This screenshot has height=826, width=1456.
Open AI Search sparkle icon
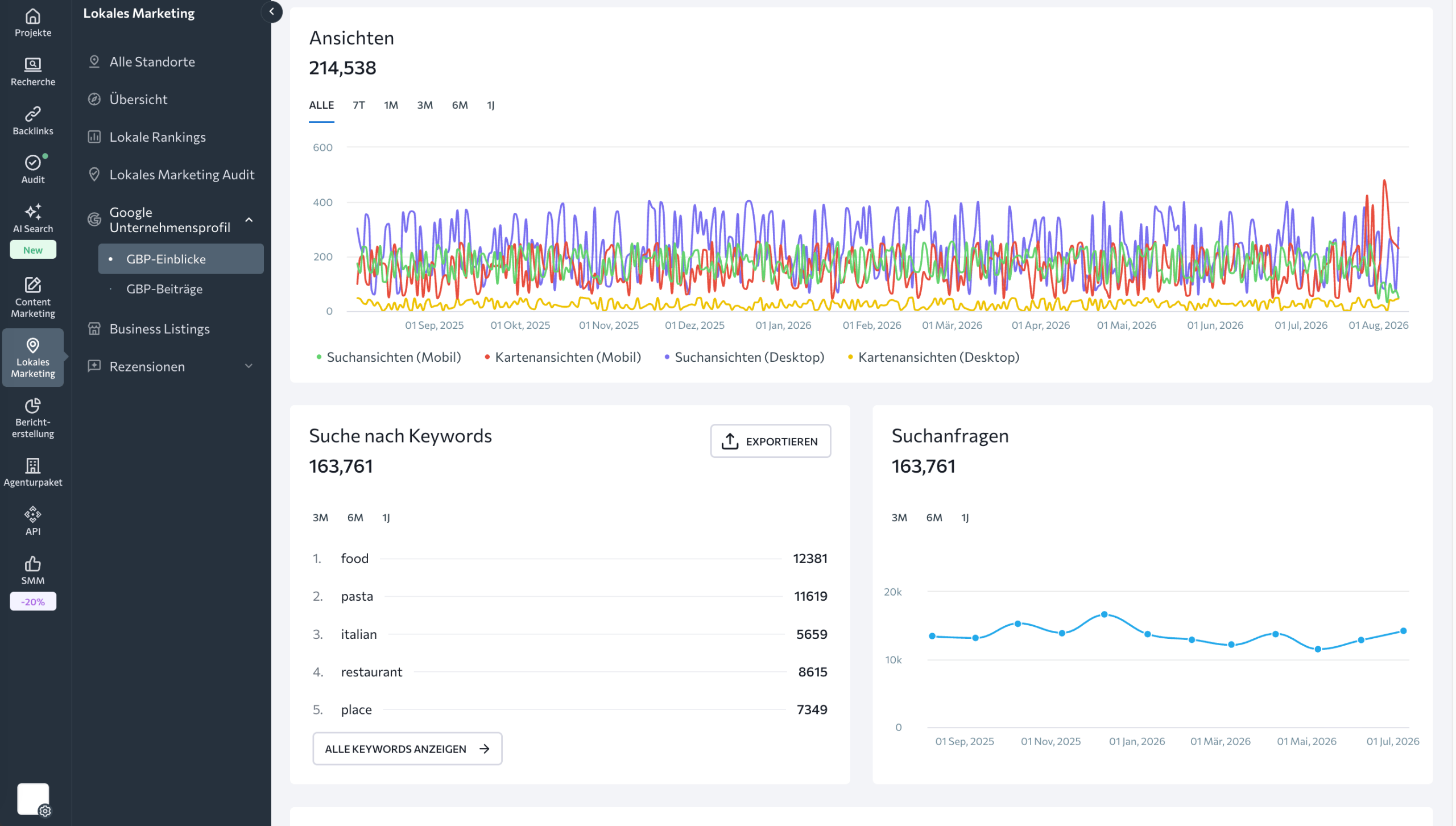coord(33,212)
